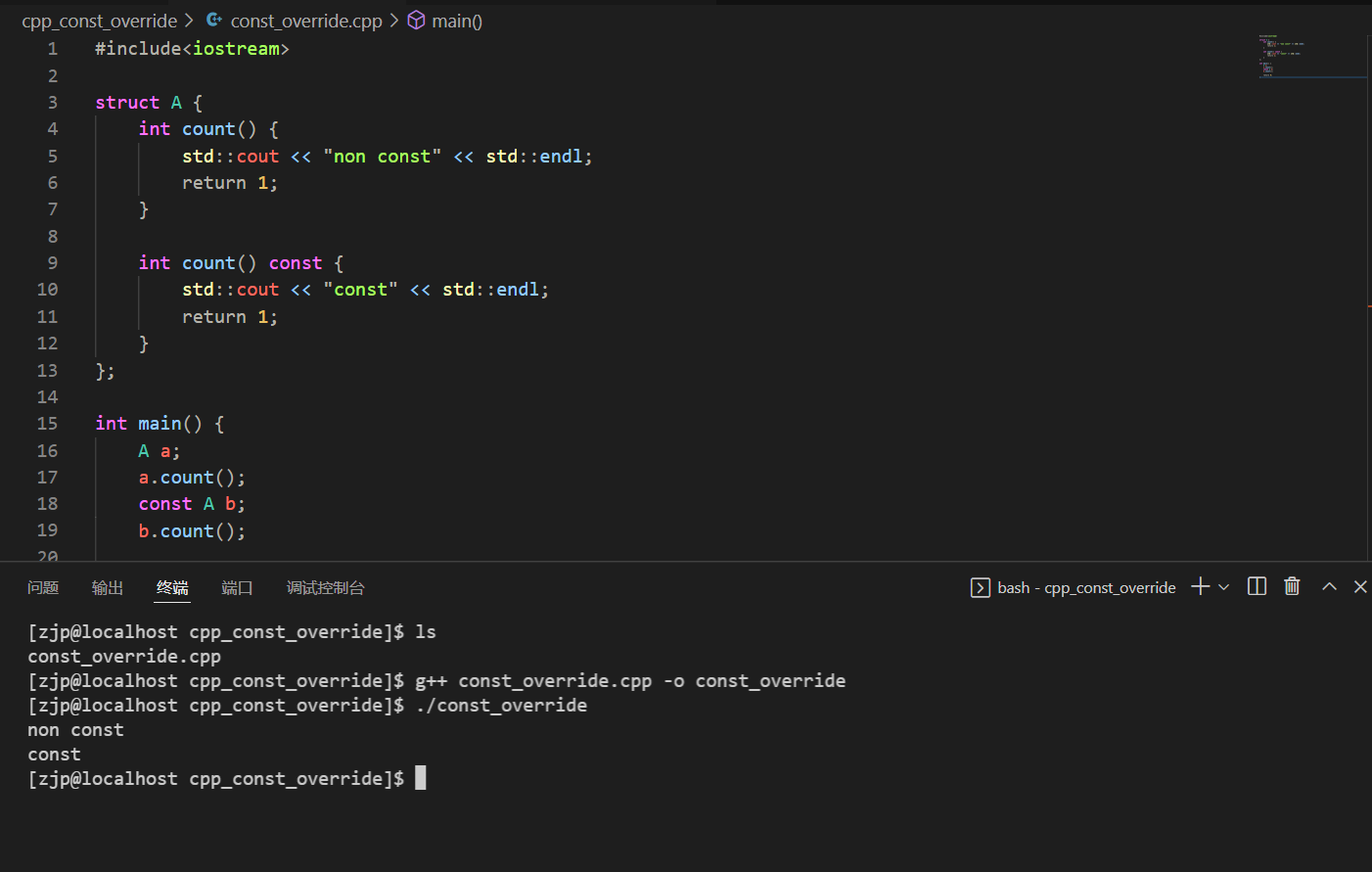The image size is (1372, 872).
Task: Click "int count() const {" on line 9
Action: [241, 263]
